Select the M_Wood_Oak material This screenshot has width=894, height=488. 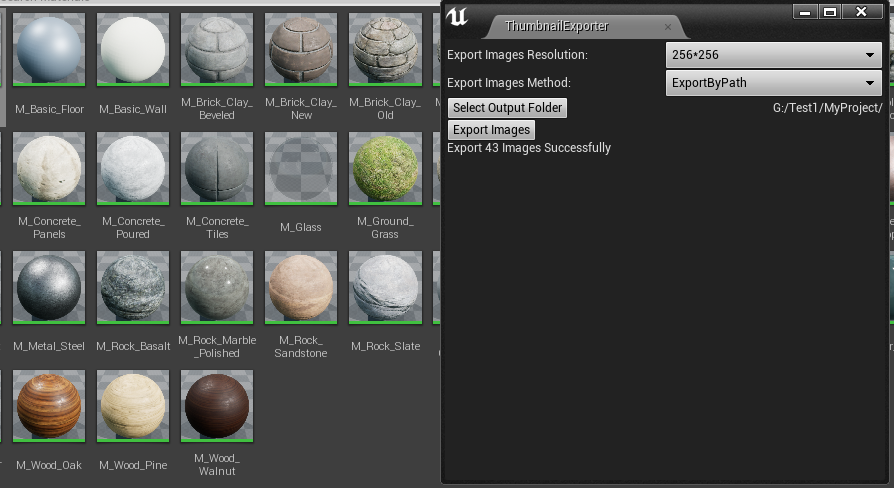(49, 406)
